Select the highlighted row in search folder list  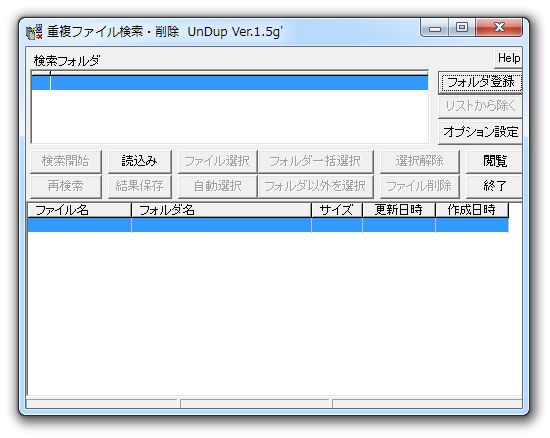[x=230, y=83]
